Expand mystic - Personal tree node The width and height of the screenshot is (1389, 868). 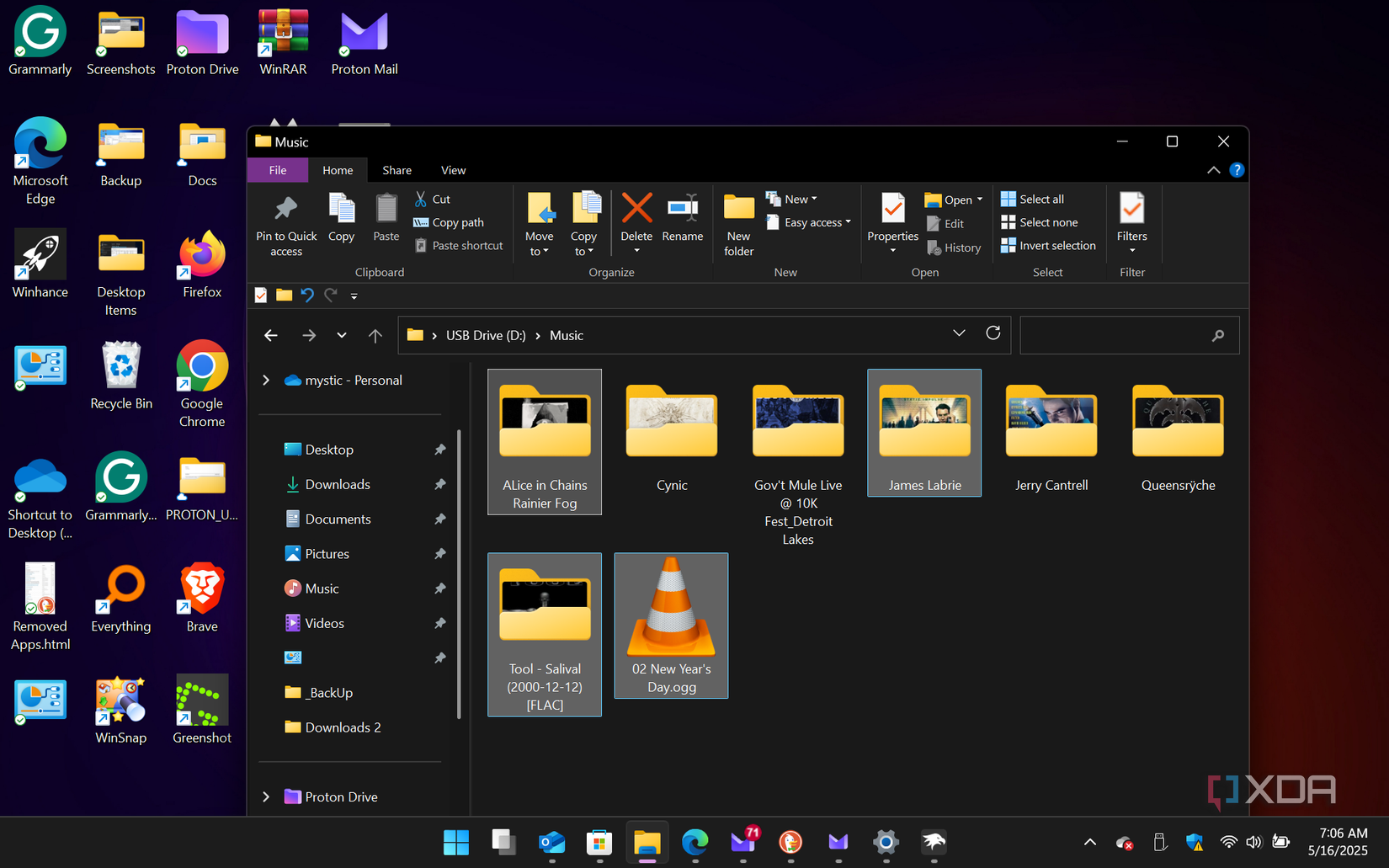tap(266, 381)
